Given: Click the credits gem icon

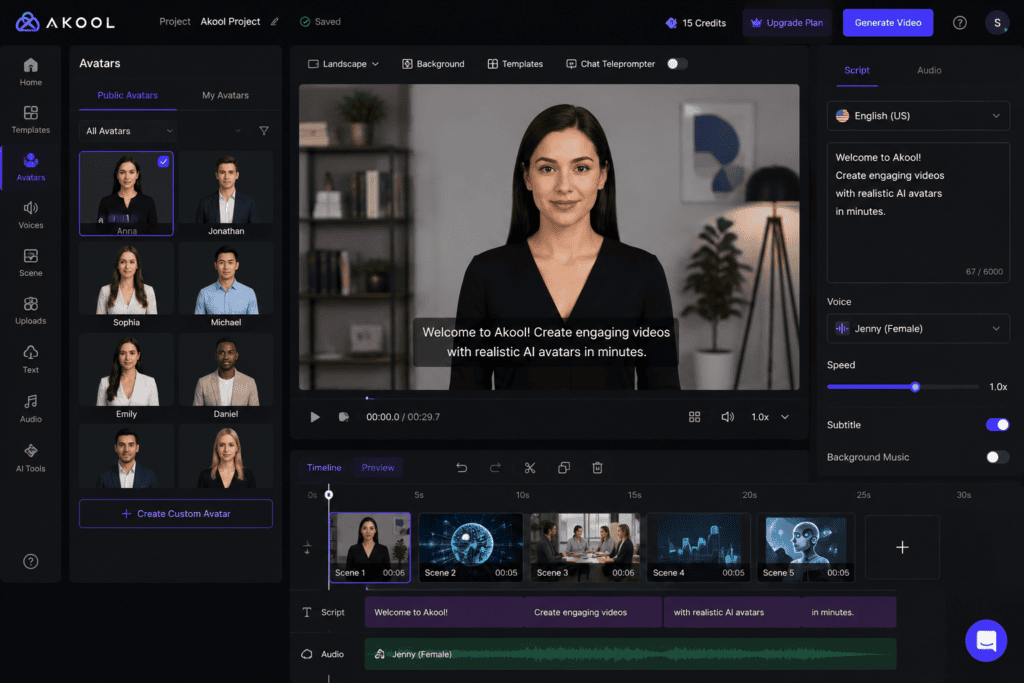Looking at the screenshot, I should pos(671,23).
